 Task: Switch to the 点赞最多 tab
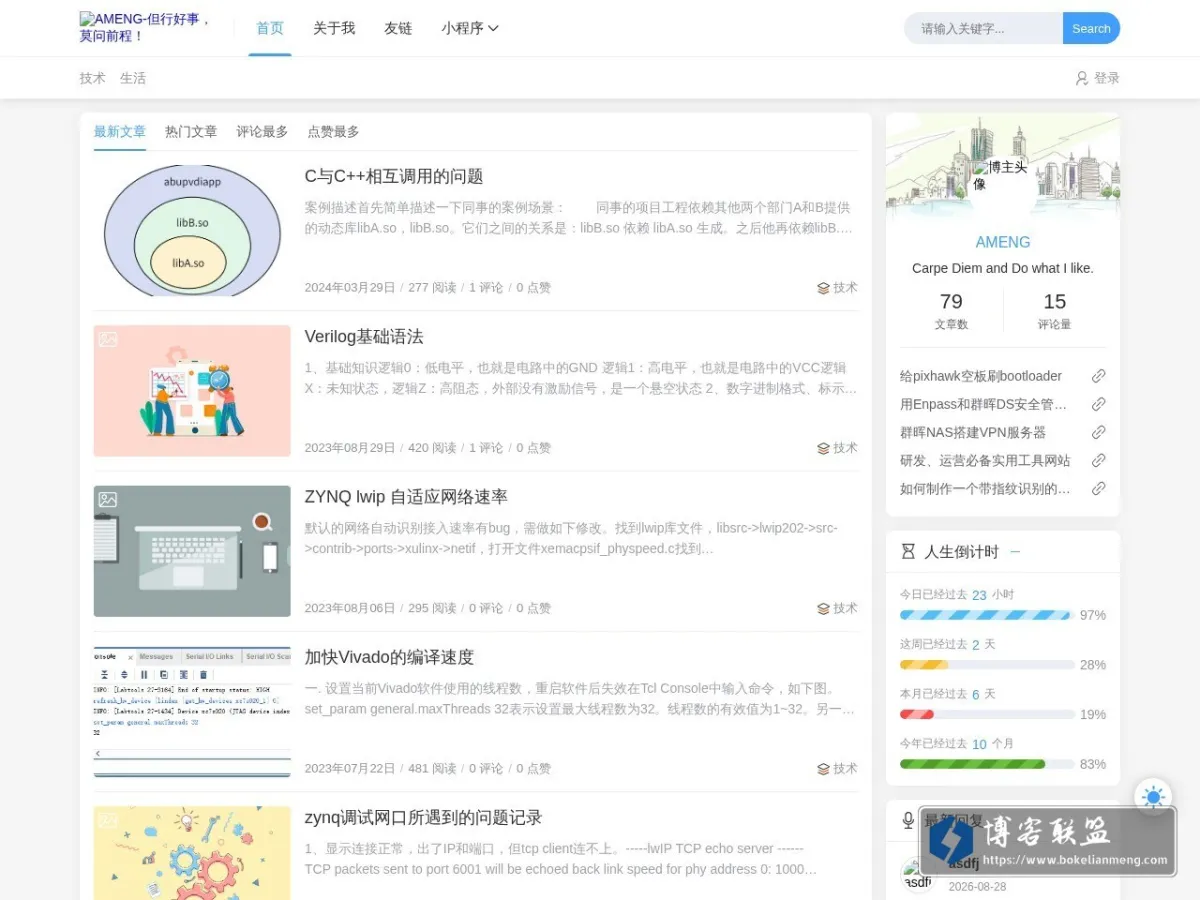point(333,132)
